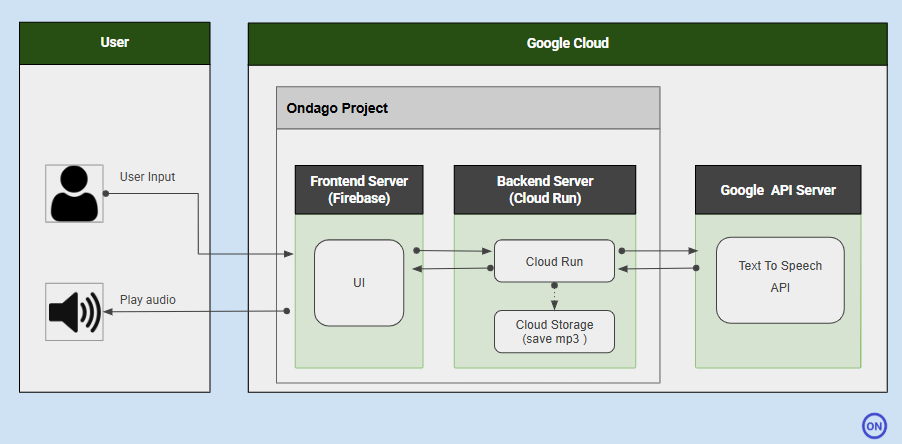Click the Google API Server header
The height and width of the screenshot is (444, 902).
(x=778, y=190)
